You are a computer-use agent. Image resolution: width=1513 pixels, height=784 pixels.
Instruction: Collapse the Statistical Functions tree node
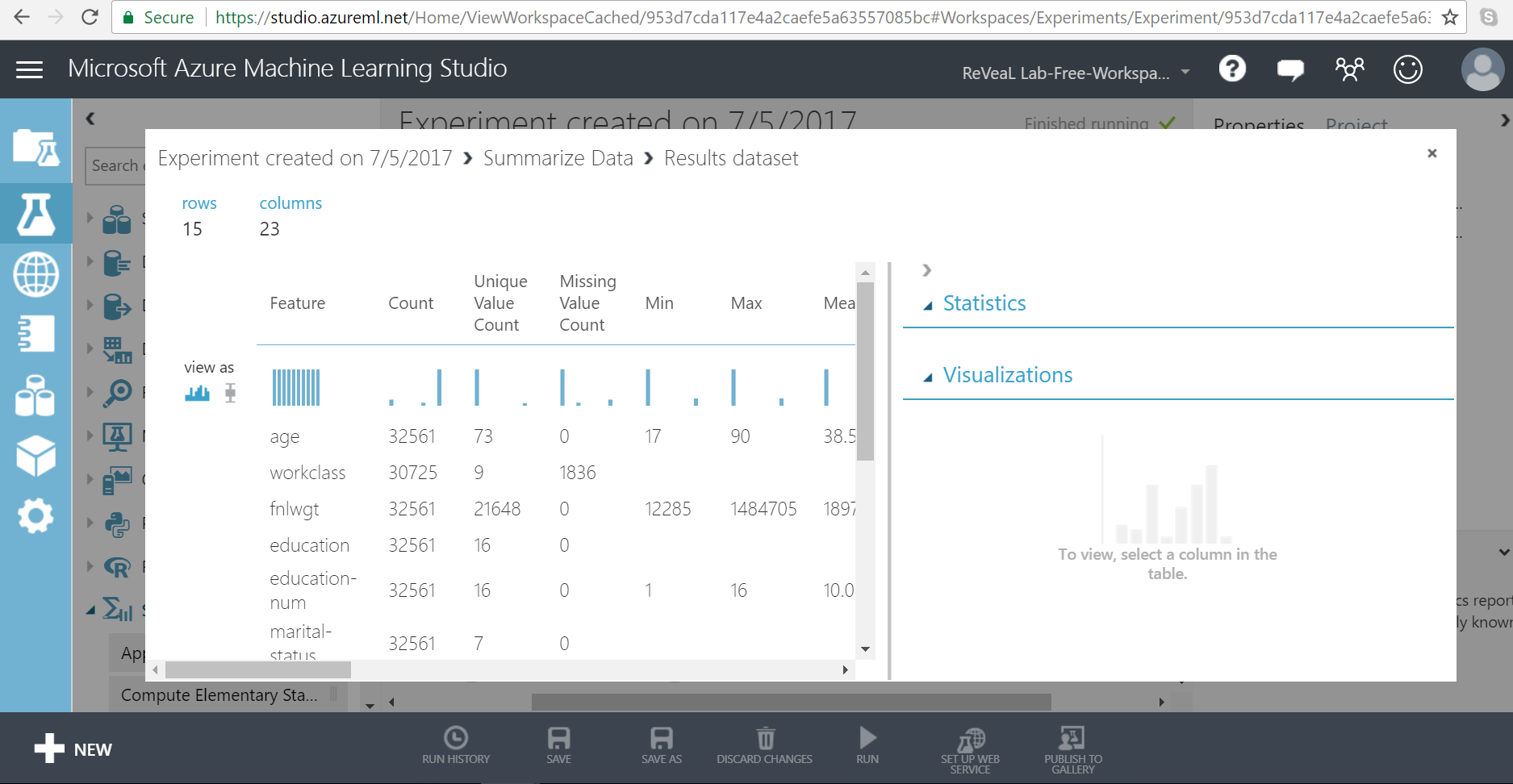90,611
